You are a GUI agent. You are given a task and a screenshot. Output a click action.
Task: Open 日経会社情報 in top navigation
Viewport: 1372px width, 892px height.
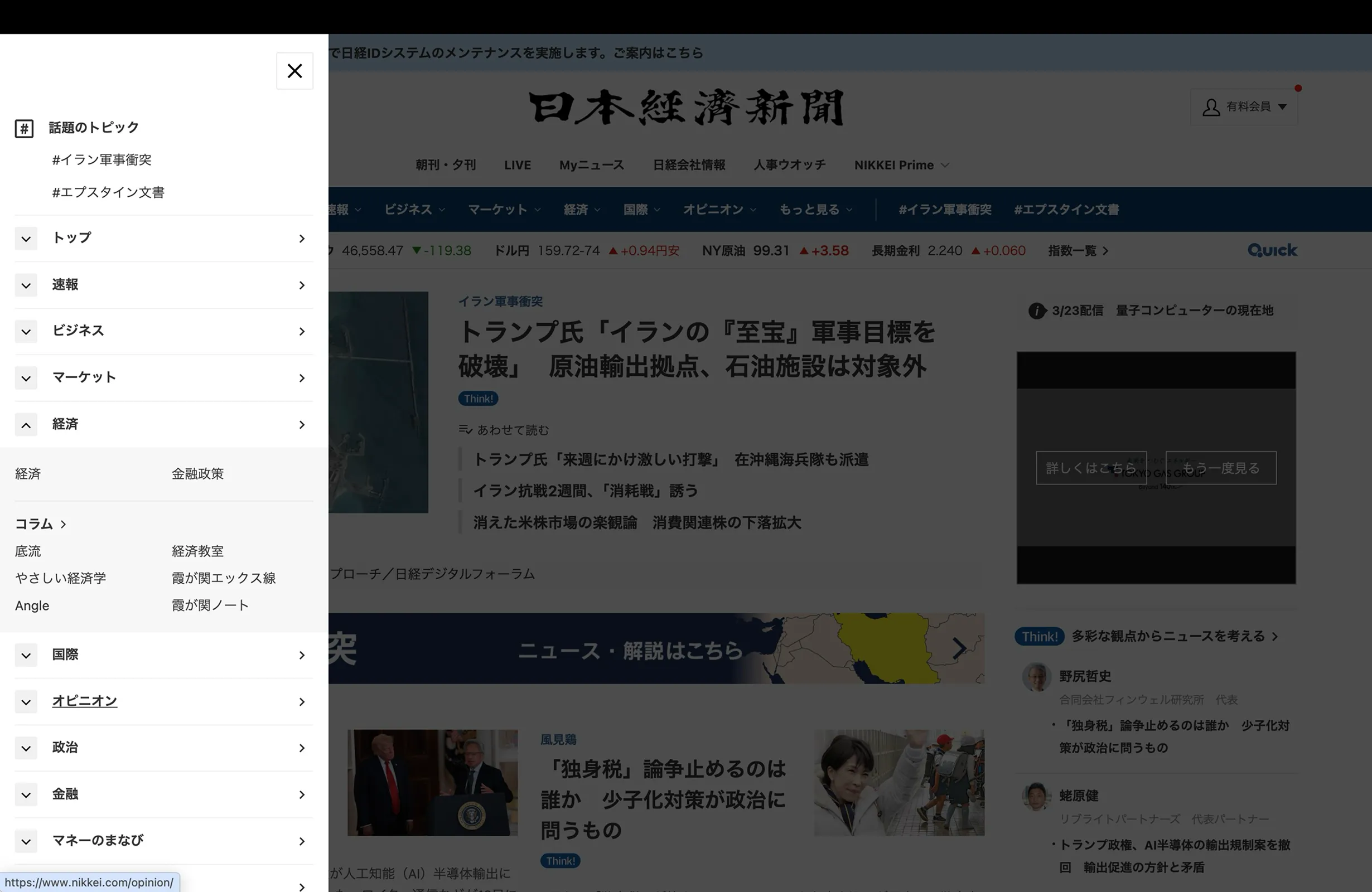pos(689,166)
